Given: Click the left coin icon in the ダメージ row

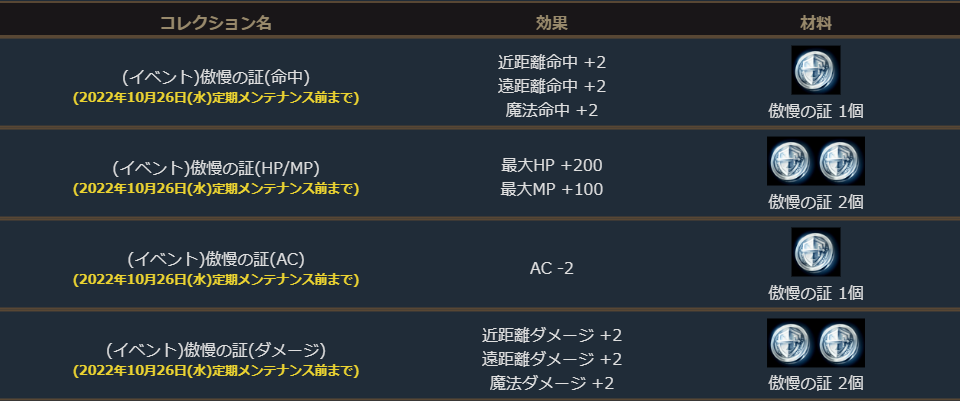Looking at the screenshot, I should (791, 343).
